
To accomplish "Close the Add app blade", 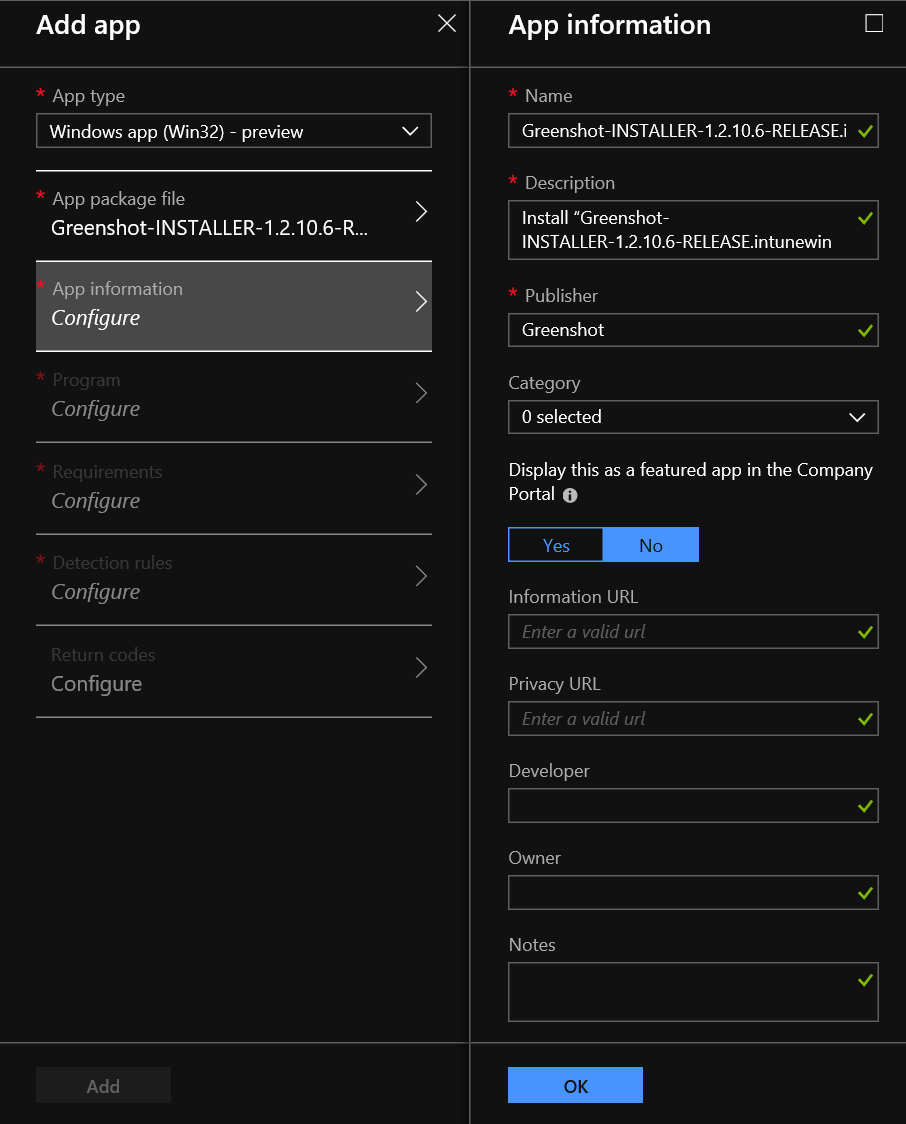I will [x=447, y=24].
